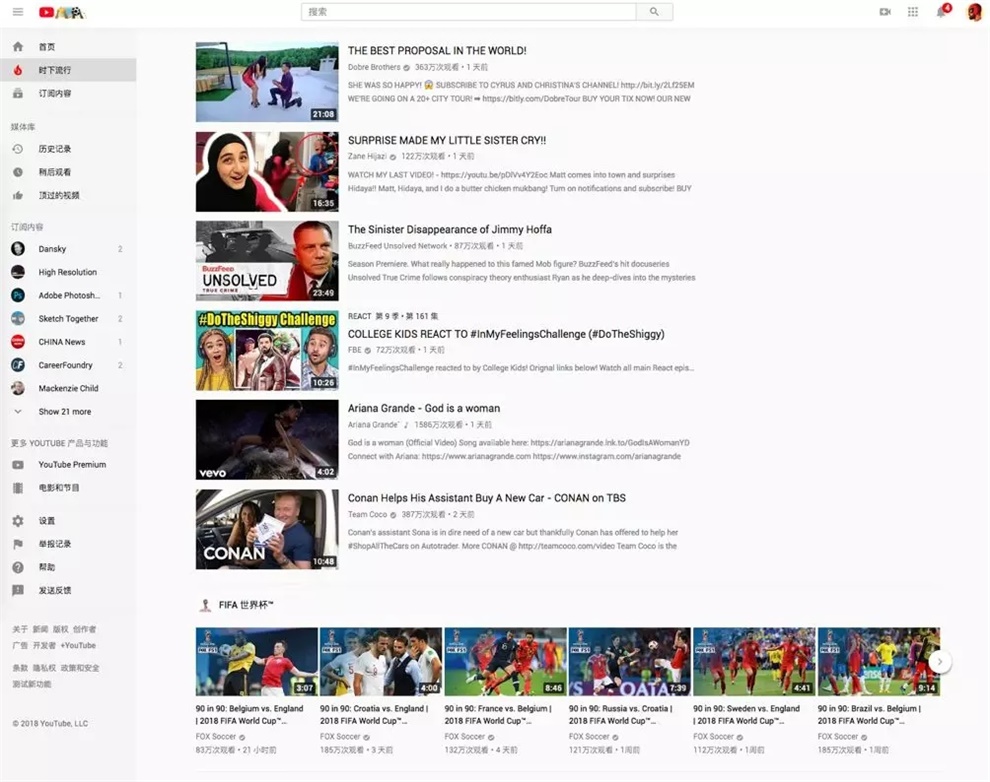The height and width of the screenshot is (782, 990).
Task: Click the YouTube logo
Action: 61,12
